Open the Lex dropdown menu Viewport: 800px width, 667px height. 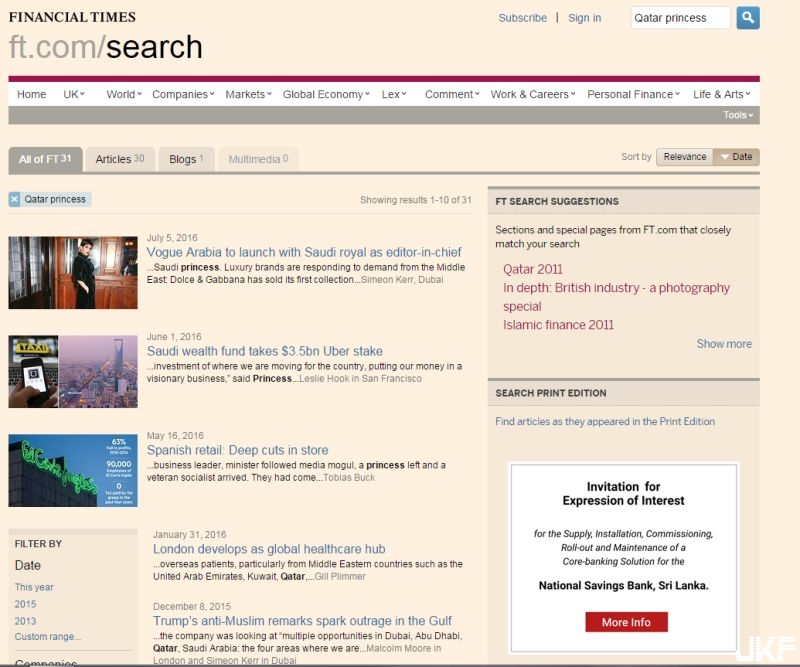click(394, 94)
